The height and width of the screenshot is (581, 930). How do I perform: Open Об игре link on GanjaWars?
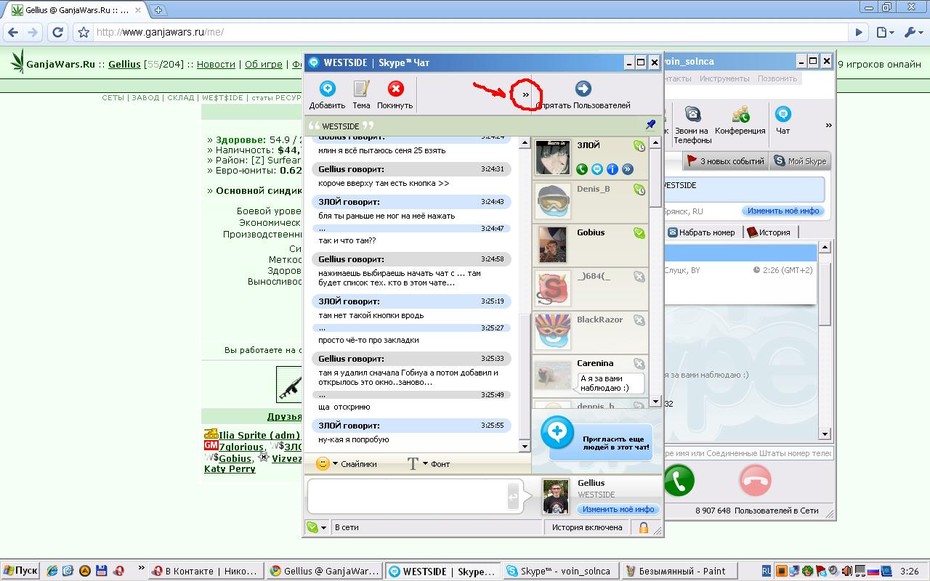pos(263,64)
